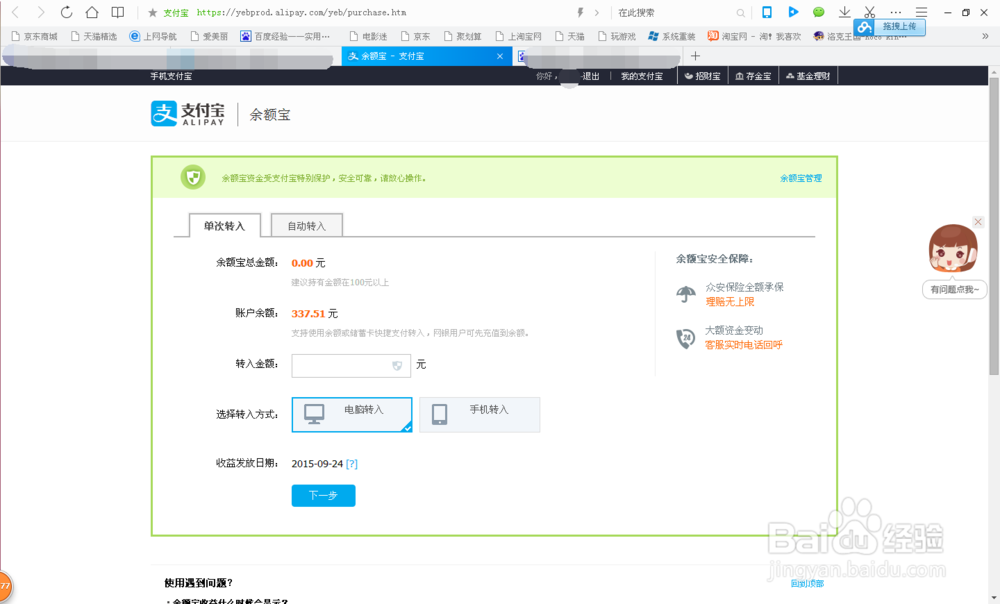Click the search magnifier icon
Screen dimensions: 1000x604
click(x=740, y=13)
